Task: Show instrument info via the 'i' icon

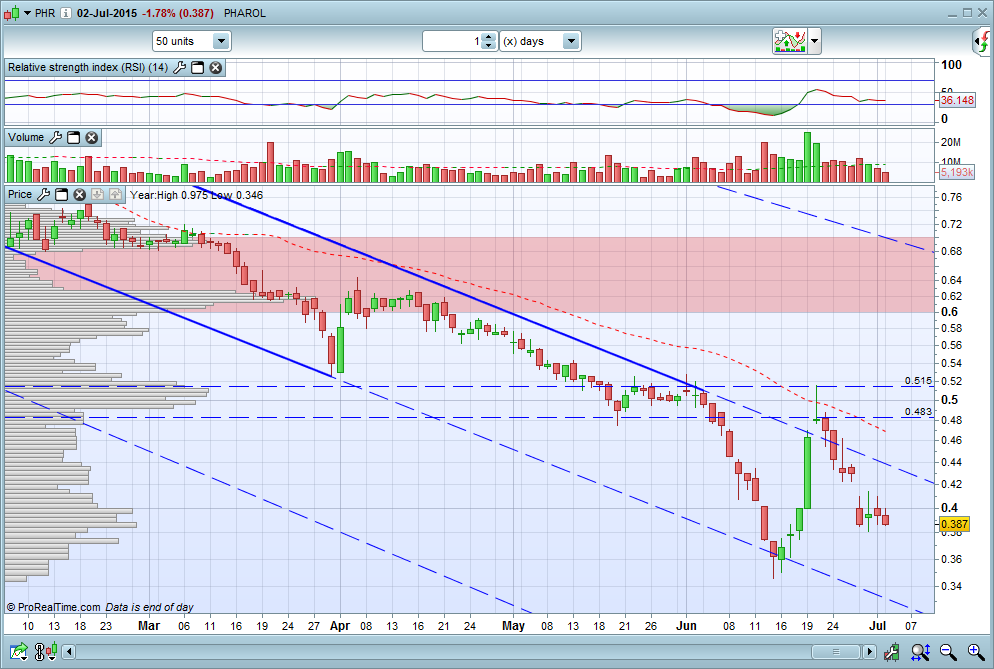Action: (66, 13)
